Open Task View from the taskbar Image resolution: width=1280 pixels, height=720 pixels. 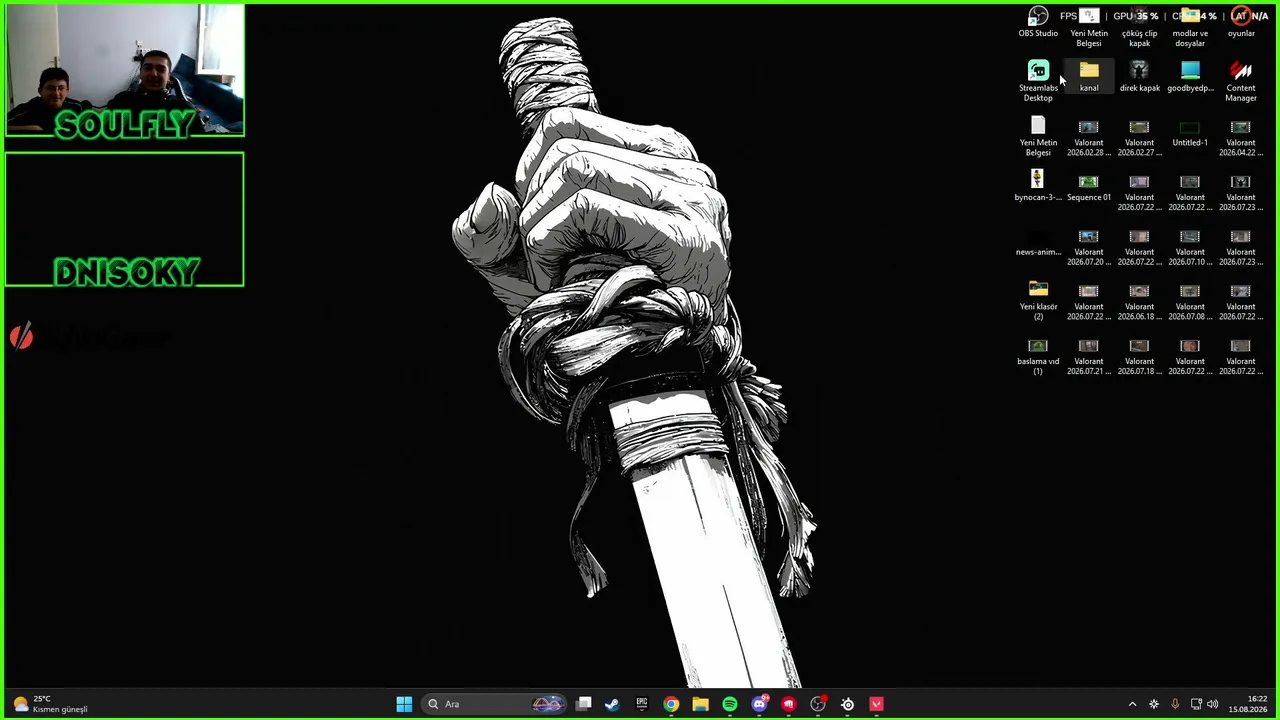(584, 704)
